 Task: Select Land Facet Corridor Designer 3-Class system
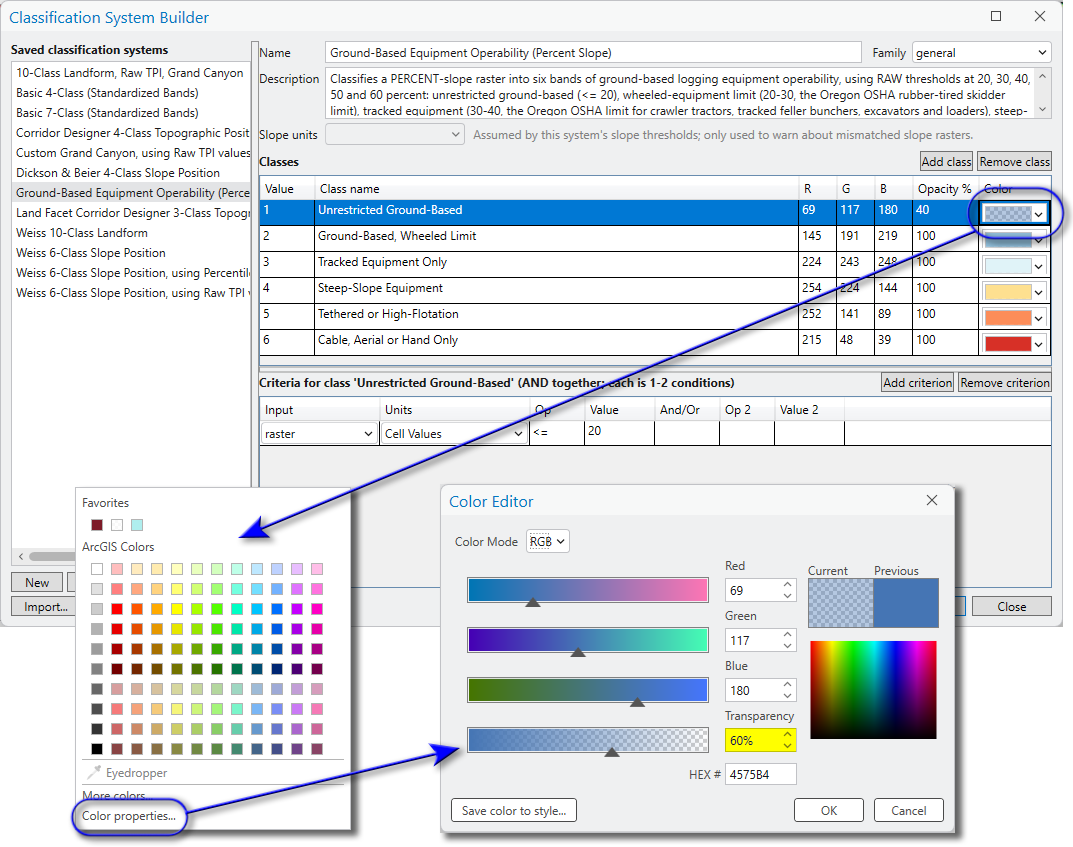(x=131, y=213)
